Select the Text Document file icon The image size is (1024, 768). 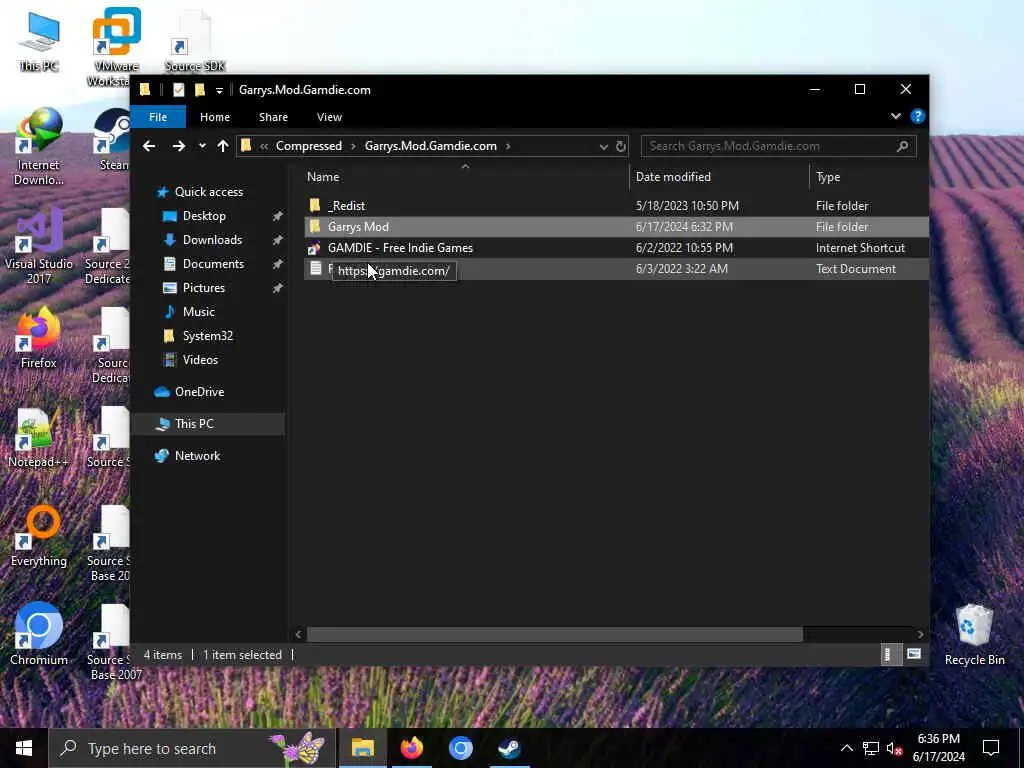[x=315, y=268]
